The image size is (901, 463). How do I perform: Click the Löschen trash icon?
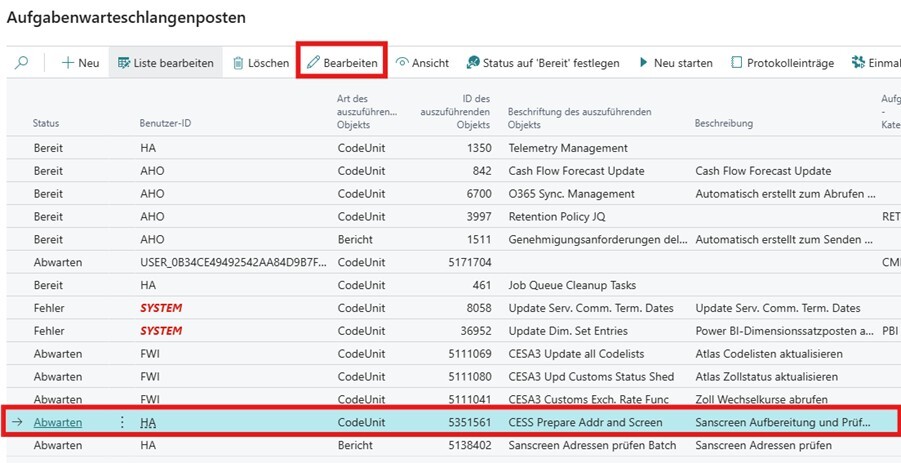(x=238, y=63)
